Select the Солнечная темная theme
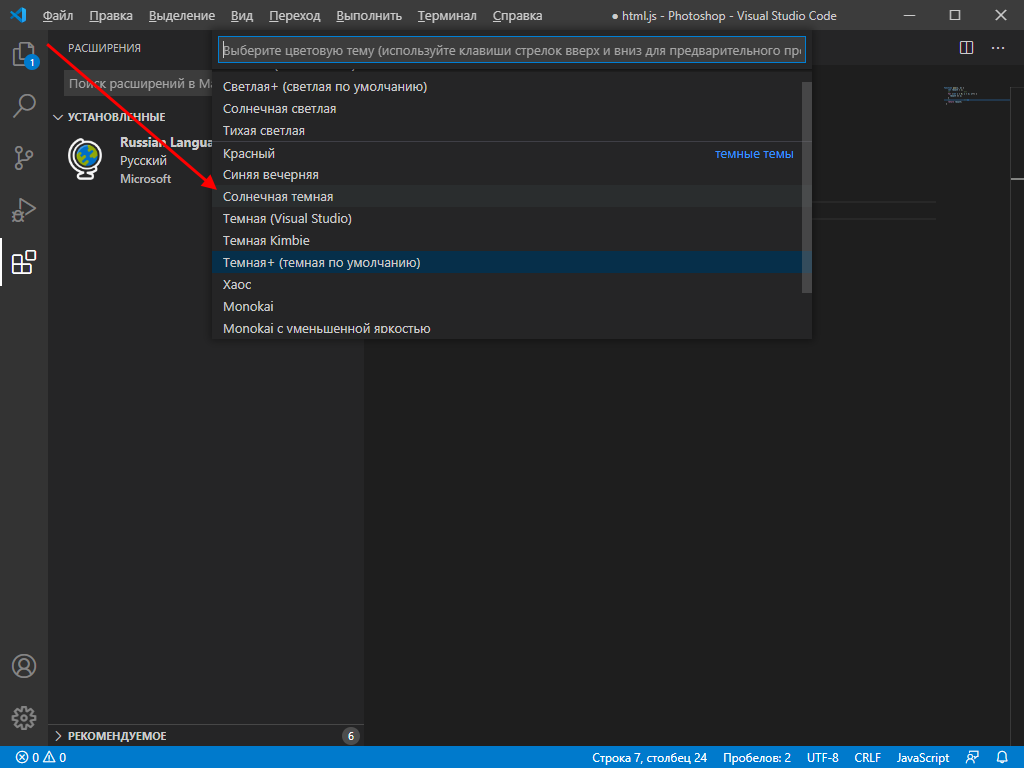Image resolution: width=1024 pixels, height=768 pixels. pyautogui.click(x=282, y=196)
